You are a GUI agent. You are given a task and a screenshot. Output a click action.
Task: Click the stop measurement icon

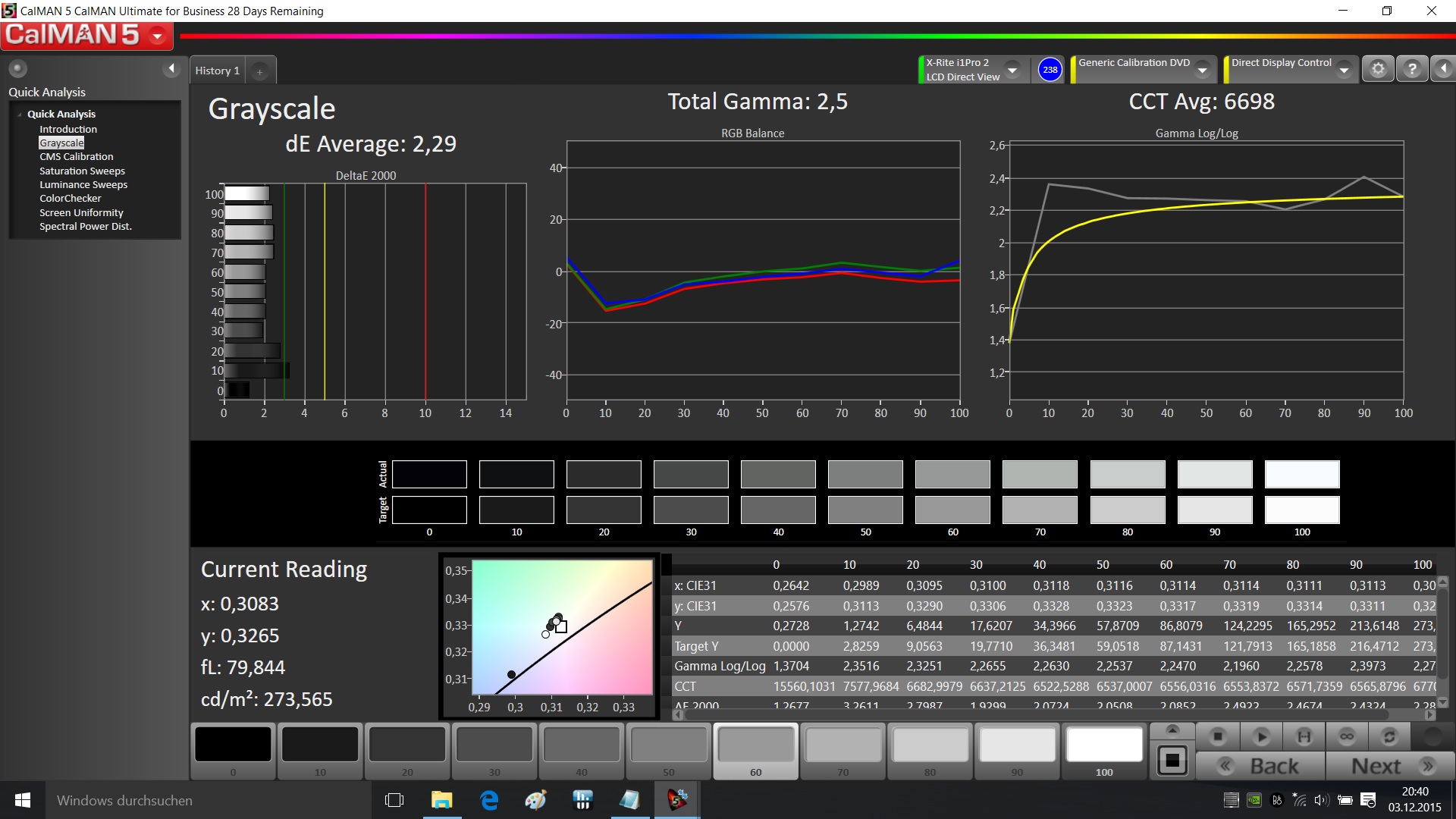point(1218,736)
